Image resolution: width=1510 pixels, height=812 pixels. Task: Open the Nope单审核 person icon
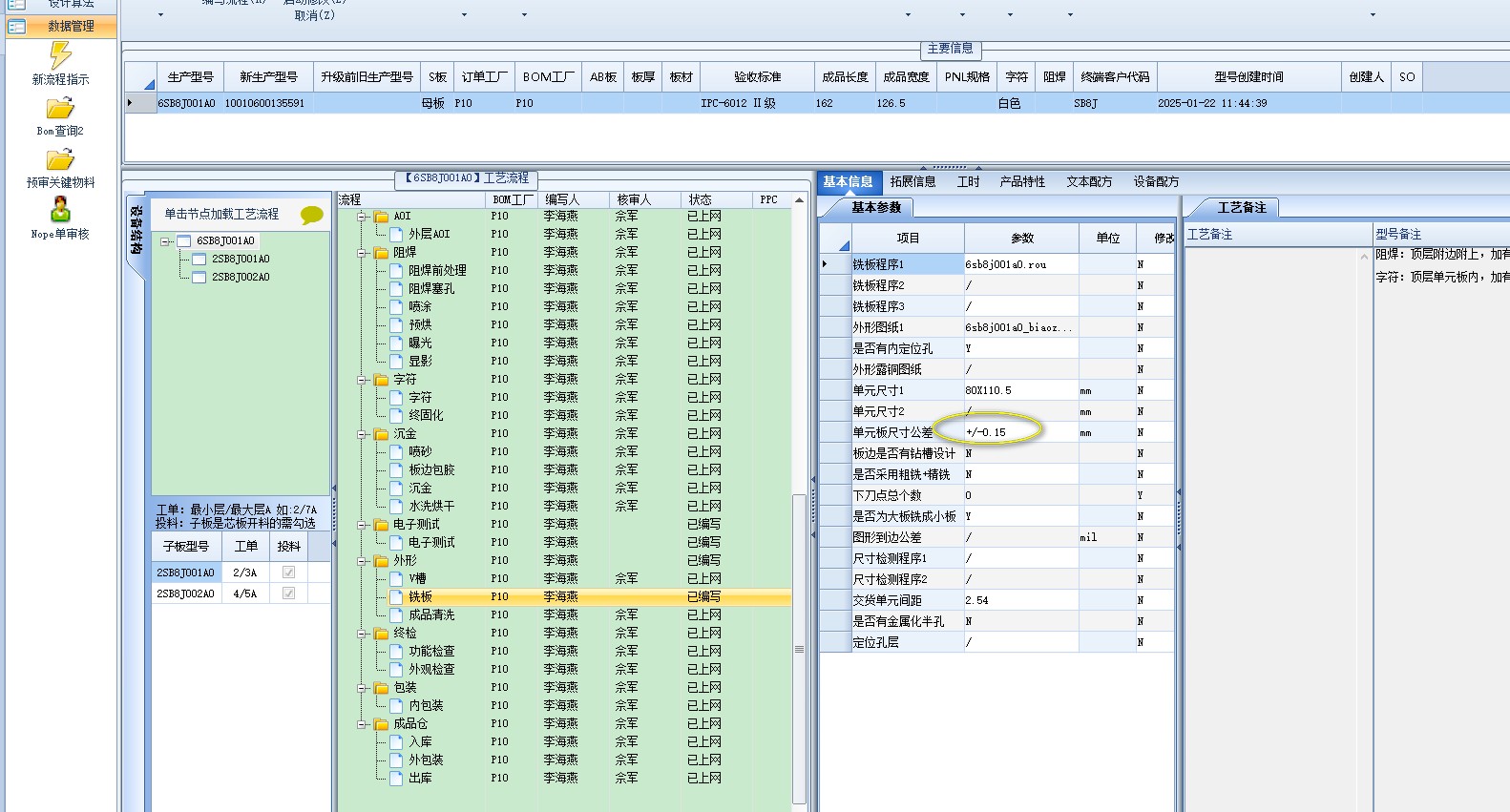pyautogui.click(x=60, y=209)
